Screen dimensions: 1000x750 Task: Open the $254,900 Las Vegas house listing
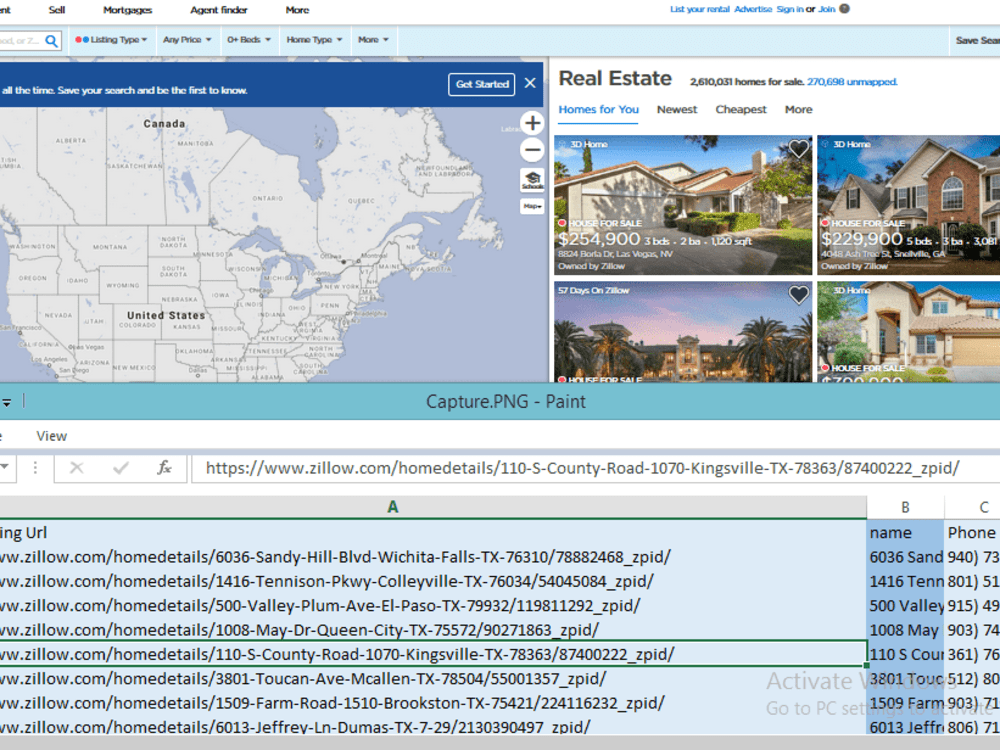tap(683, 205)
